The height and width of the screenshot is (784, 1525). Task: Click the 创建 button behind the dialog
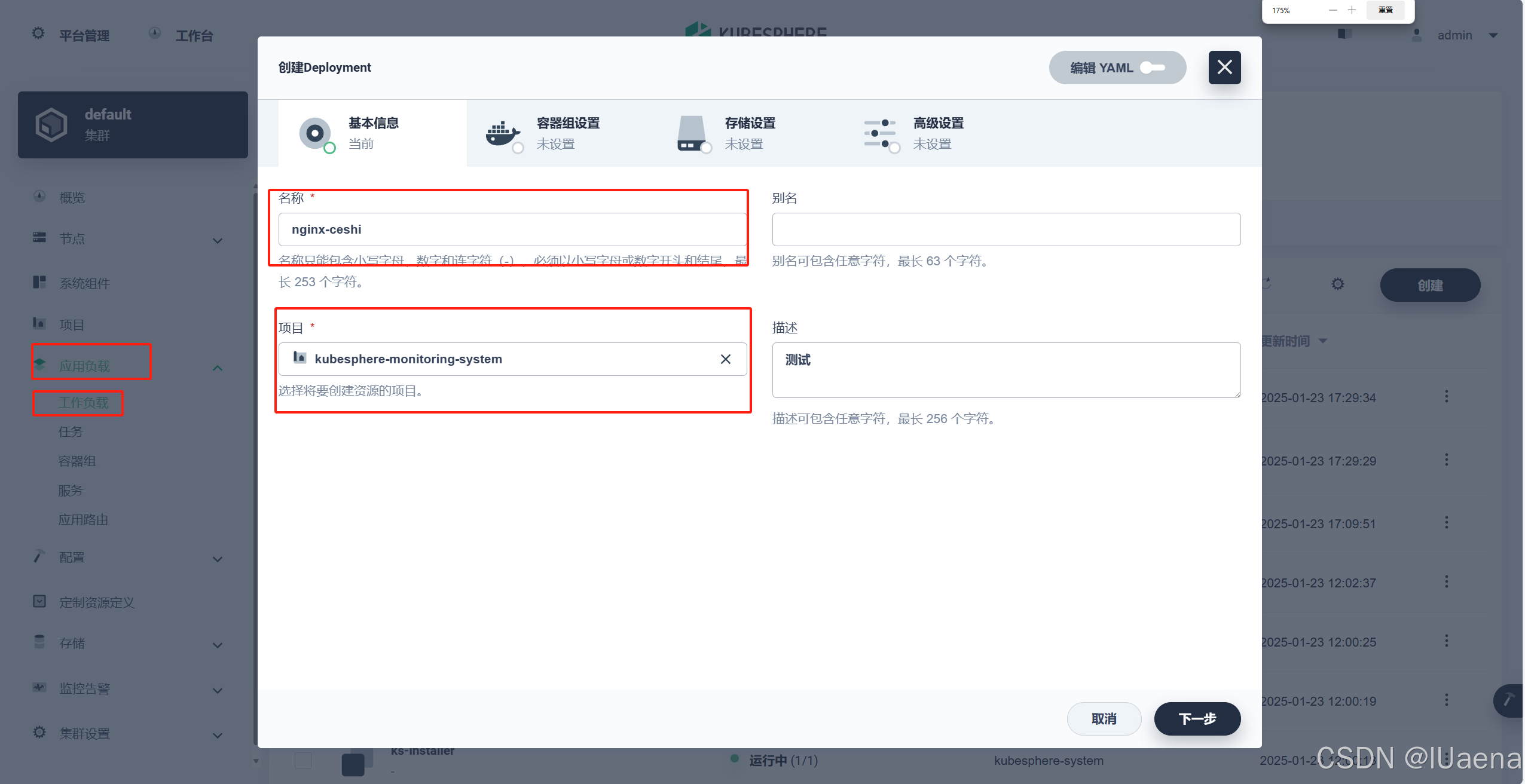coord(1430,285)
